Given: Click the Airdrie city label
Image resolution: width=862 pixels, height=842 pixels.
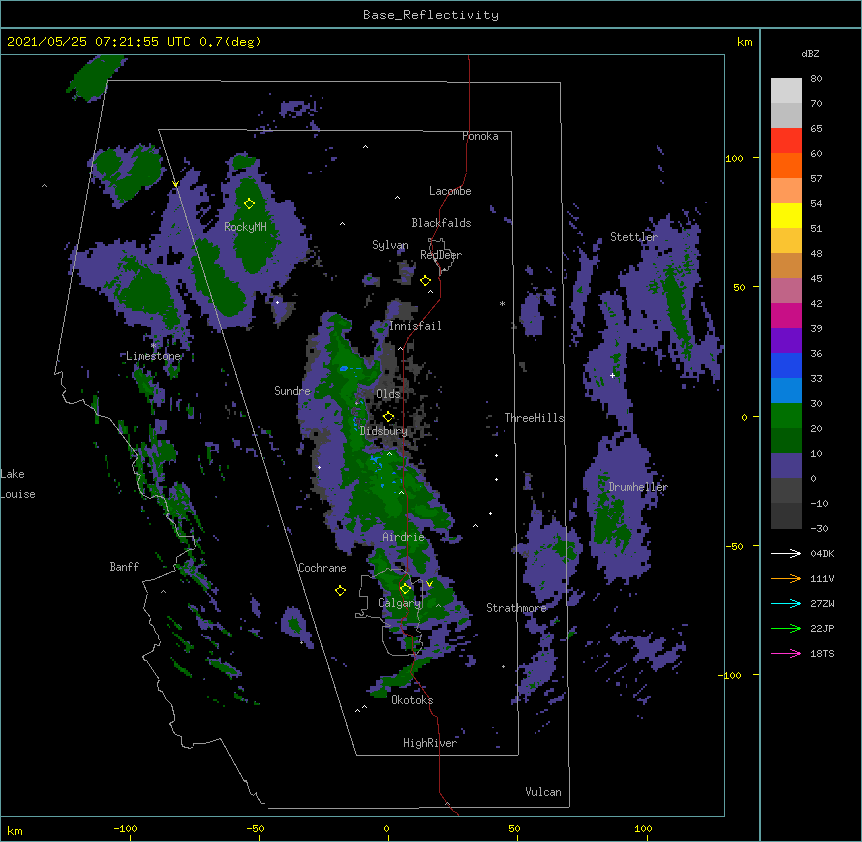Looking at the screenshot, I should pyautogui.click(x=403, y=537).
